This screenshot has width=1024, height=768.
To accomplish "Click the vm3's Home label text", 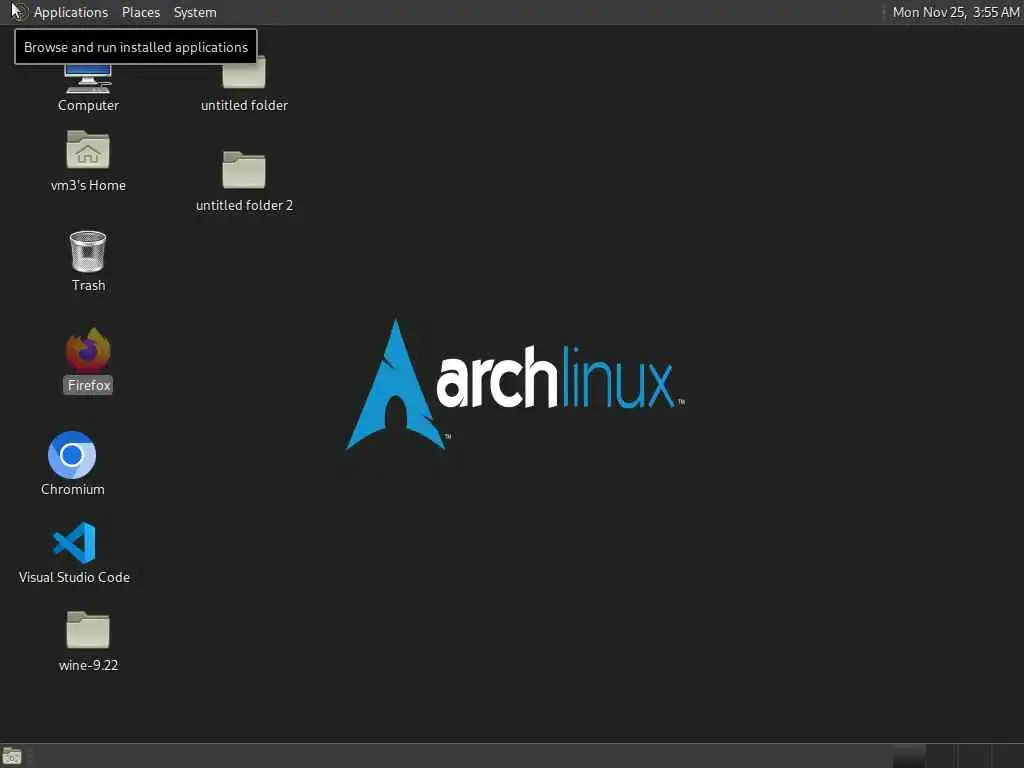I will point(88,185).
